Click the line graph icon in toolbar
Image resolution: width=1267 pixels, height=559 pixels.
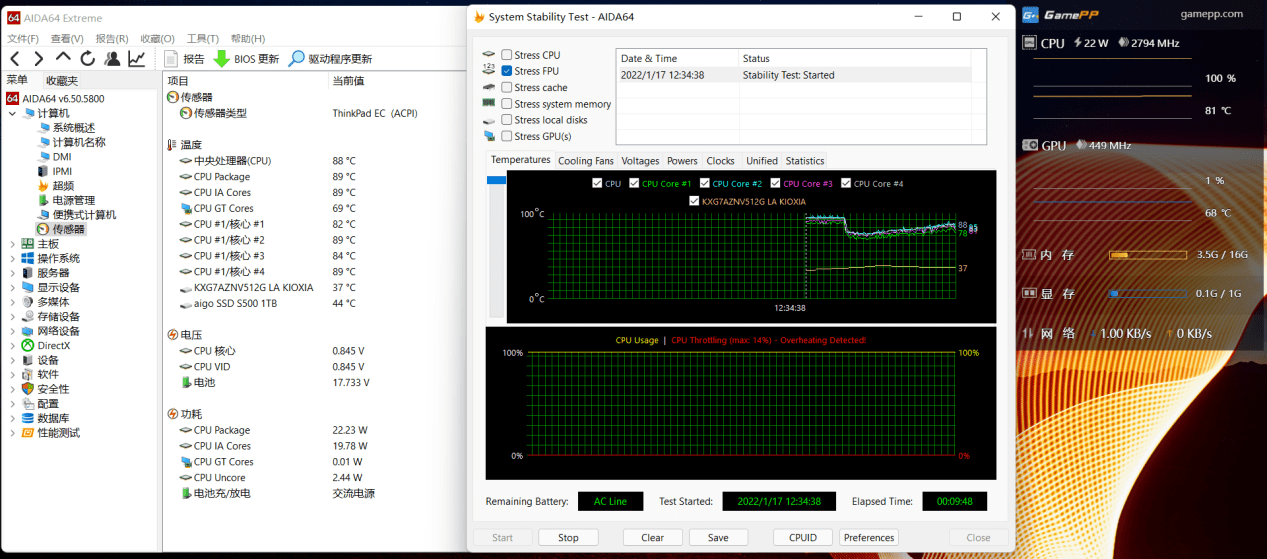(x=137, y=59)
